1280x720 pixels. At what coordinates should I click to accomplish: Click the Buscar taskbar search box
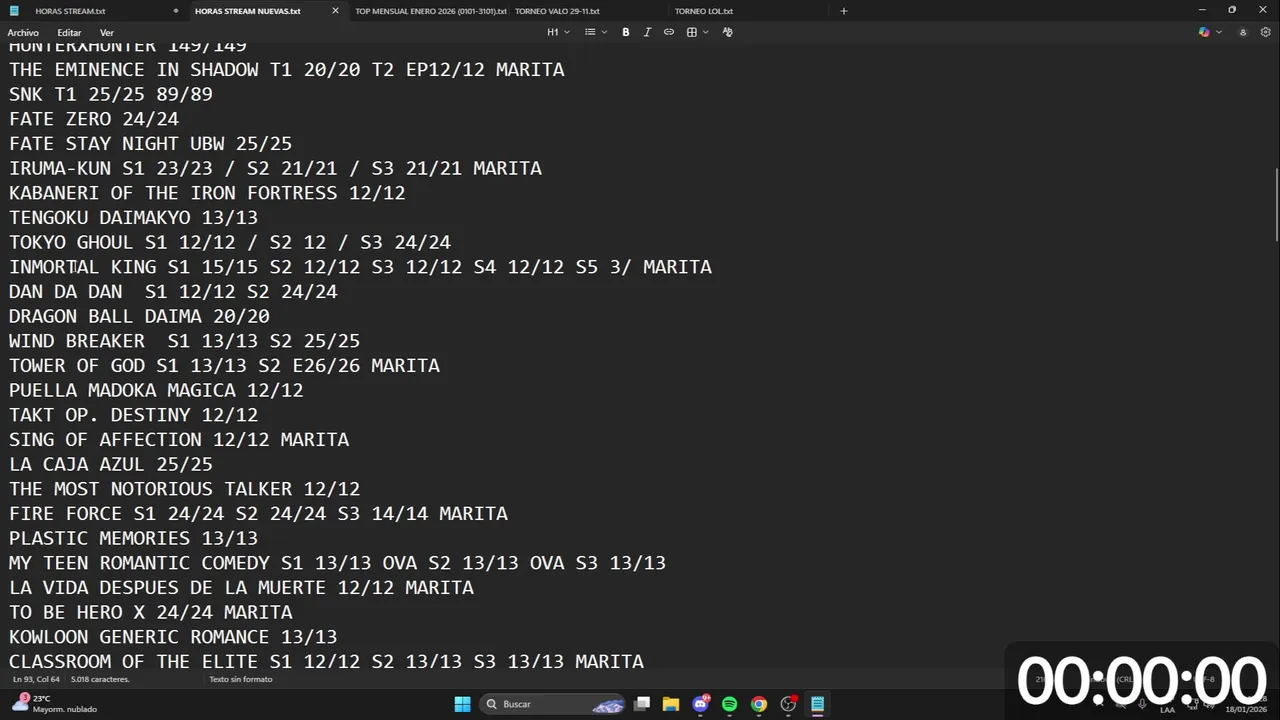(552, 704)
